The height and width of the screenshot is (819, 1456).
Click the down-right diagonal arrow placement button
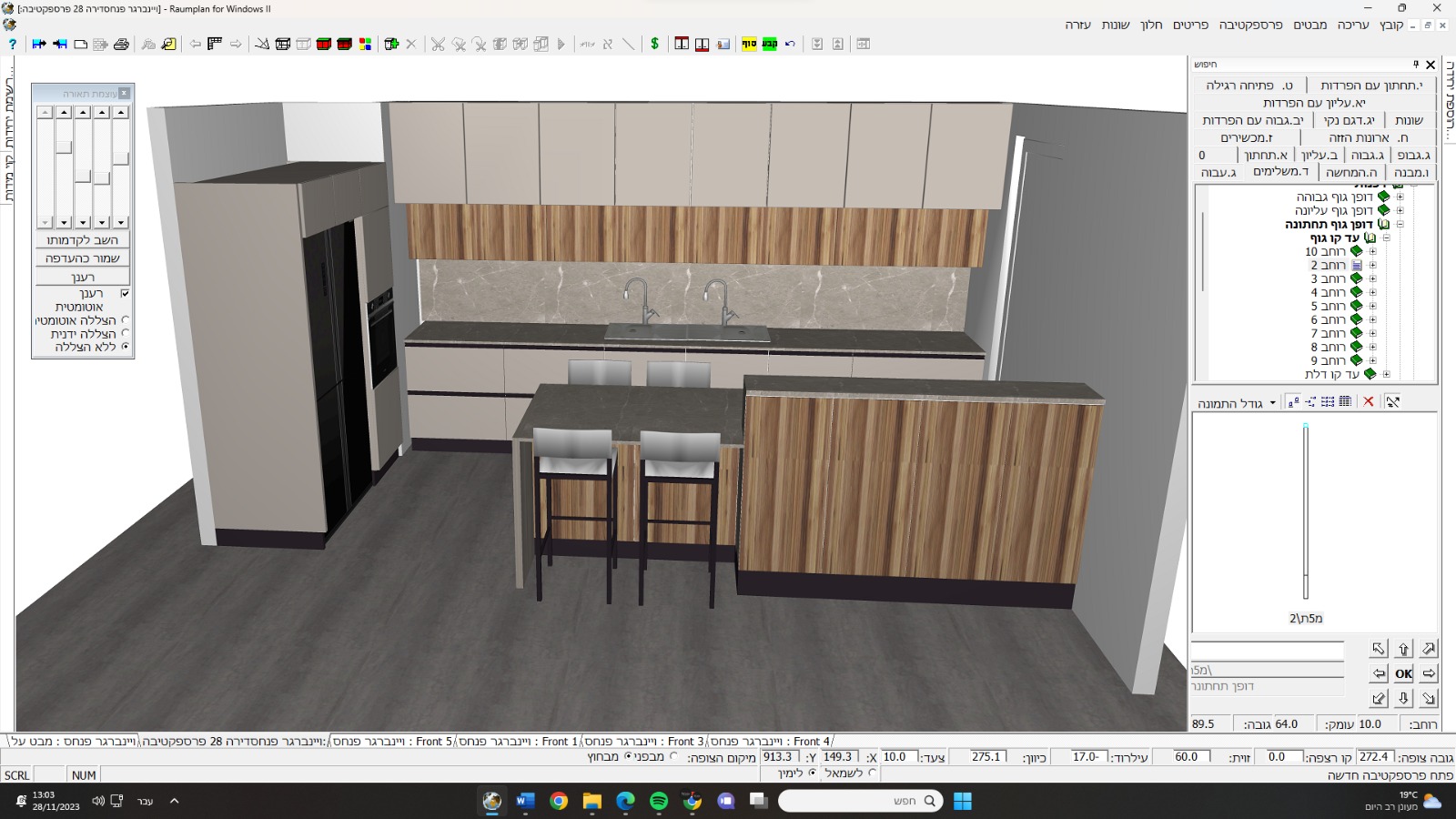[x=1429, y=698]
